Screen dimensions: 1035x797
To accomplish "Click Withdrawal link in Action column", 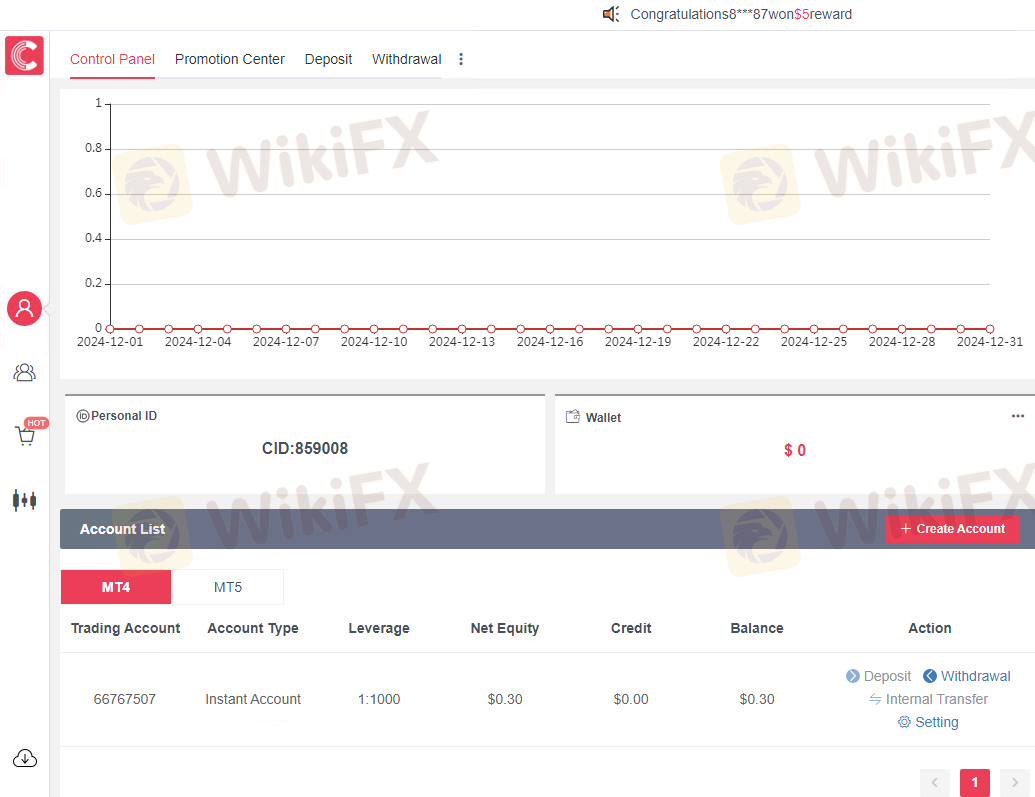I will coord(976,676).
